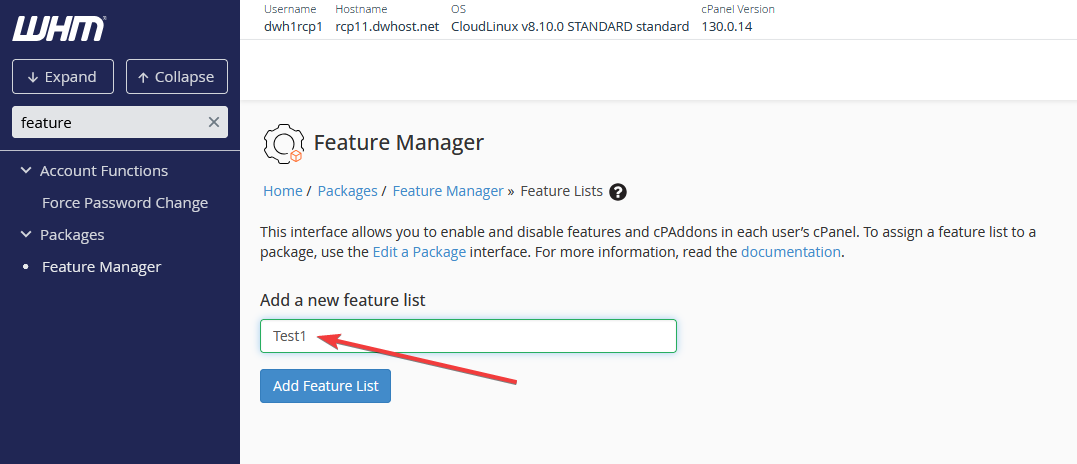Focus the sidebar search box containing "feature"

110,122
